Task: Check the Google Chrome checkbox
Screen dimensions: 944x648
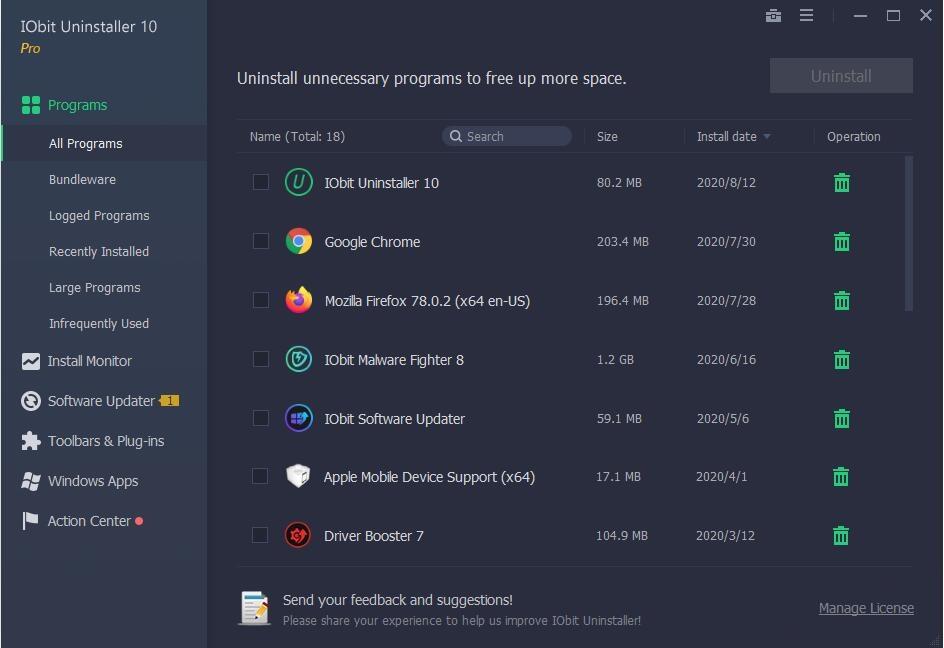Action: 261,241
